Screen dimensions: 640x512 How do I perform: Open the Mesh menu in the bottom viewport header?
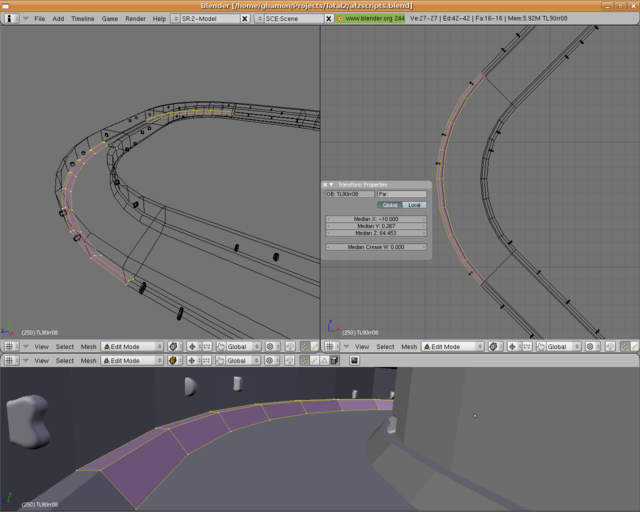pos(89,361)
